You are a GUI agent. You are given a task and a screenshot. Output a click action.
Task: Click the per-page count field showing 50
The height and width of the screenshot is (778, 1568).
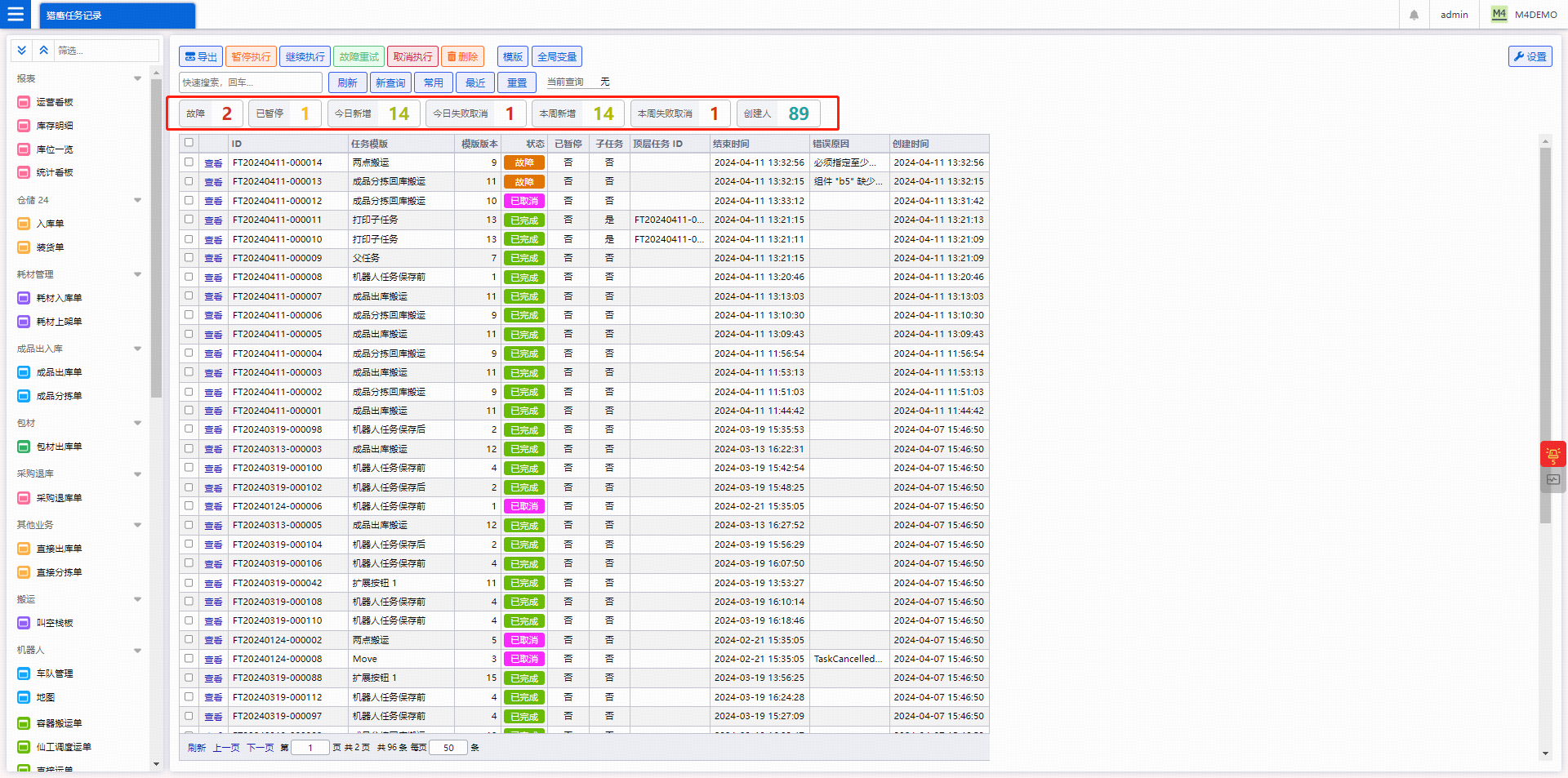pos(448,748)
